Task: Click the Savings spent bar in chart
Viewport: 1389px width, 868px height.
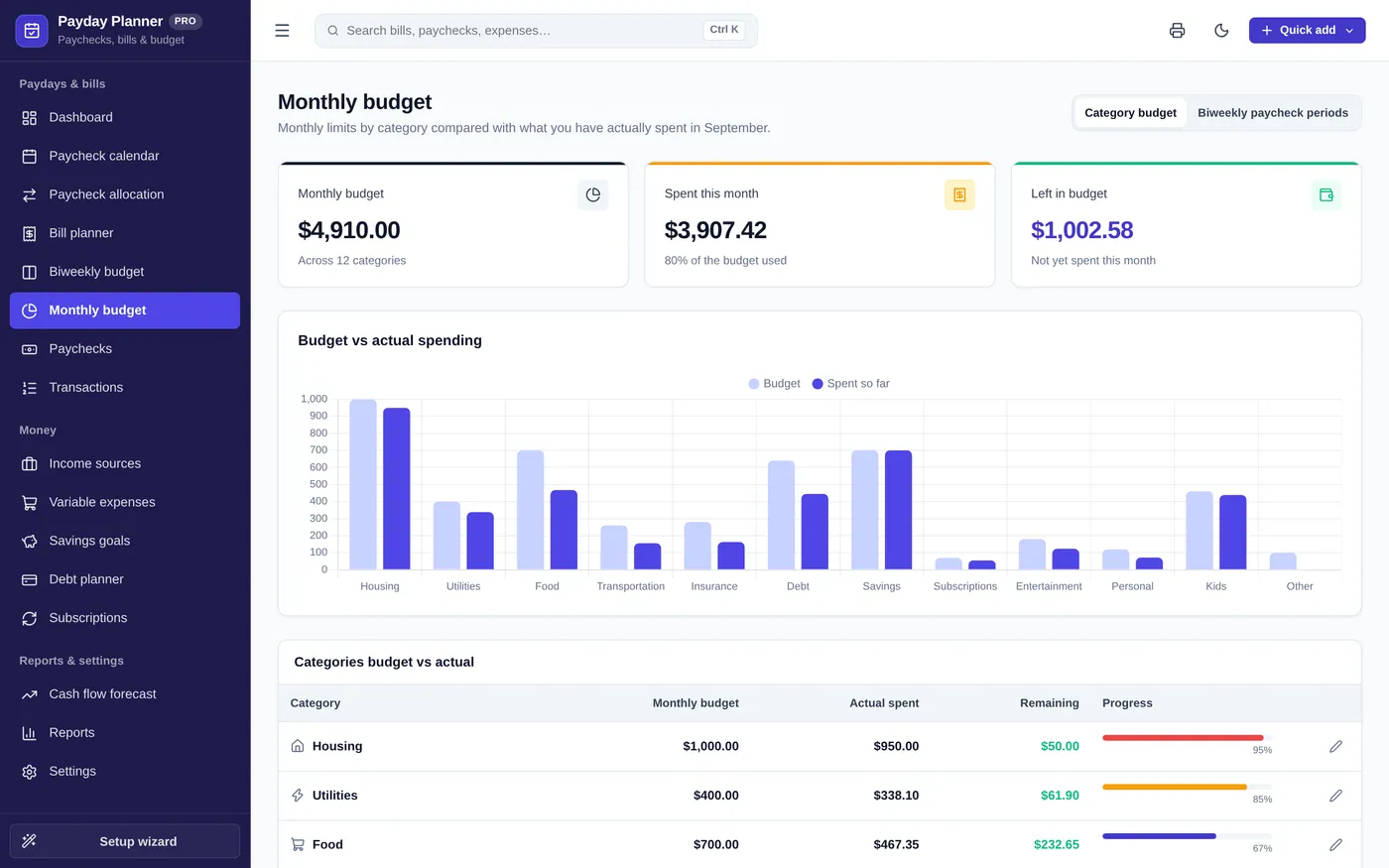Action: click(x=898, y=510)
